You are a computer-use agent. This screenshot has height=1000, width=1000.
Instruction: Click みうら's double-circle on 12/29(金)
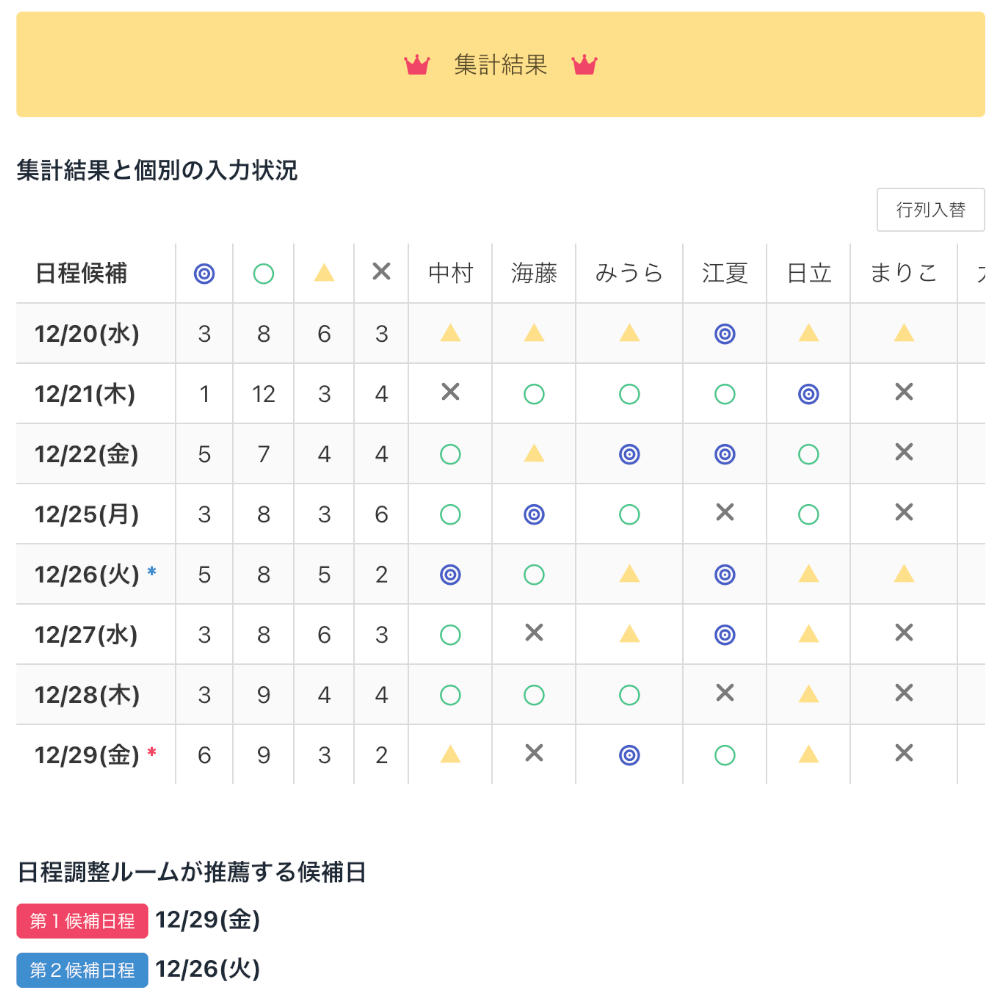pos(629,755)
